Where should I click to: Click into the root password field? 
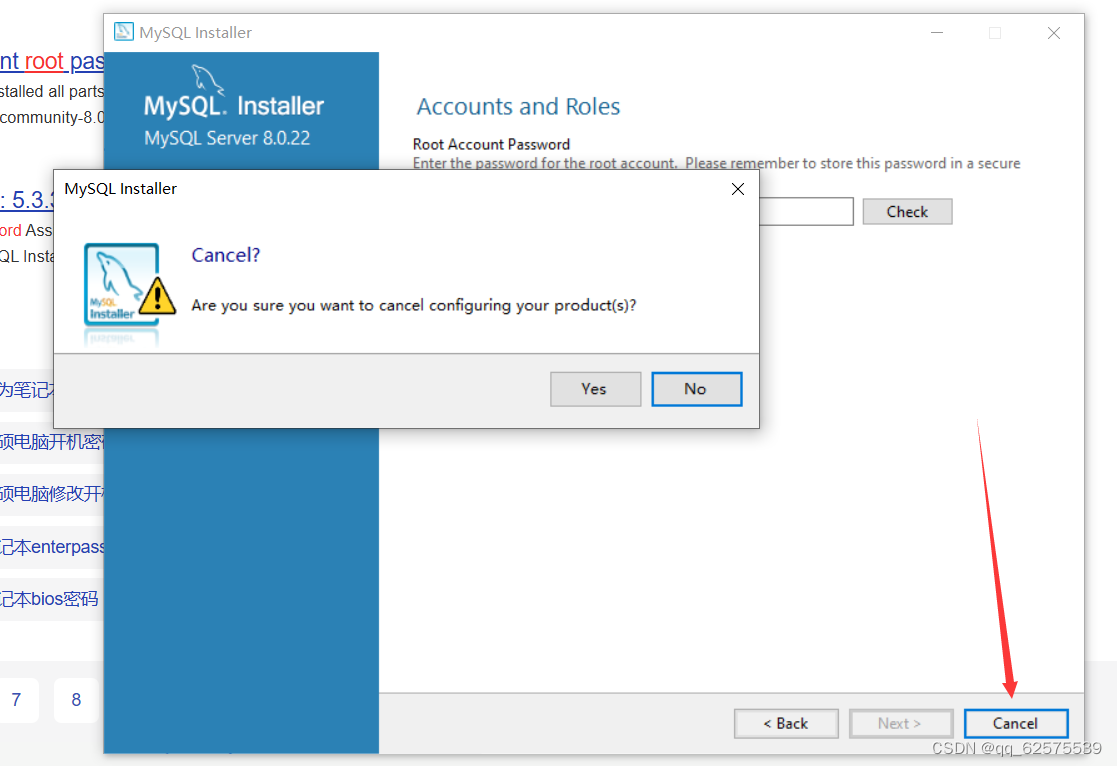[x=806, y=212]
